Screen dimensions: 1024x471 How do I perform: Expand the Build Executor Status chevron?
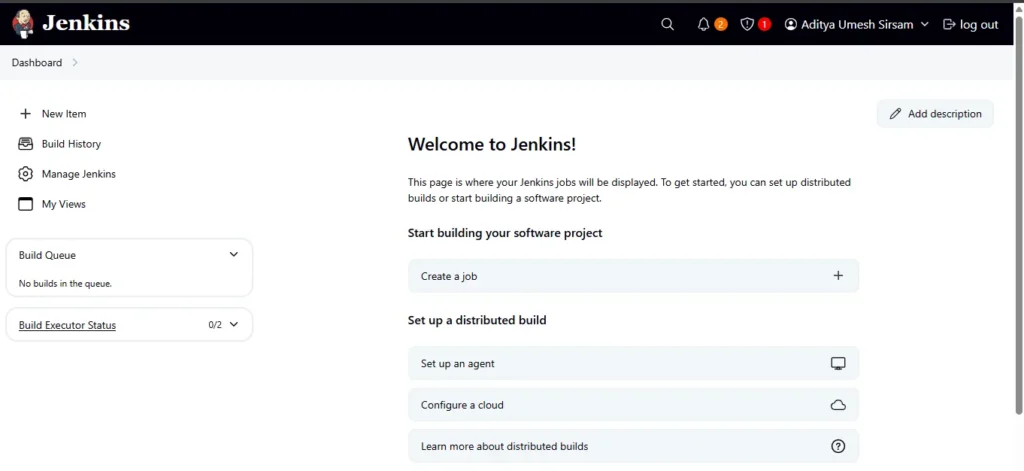click(x=234, y=325)
